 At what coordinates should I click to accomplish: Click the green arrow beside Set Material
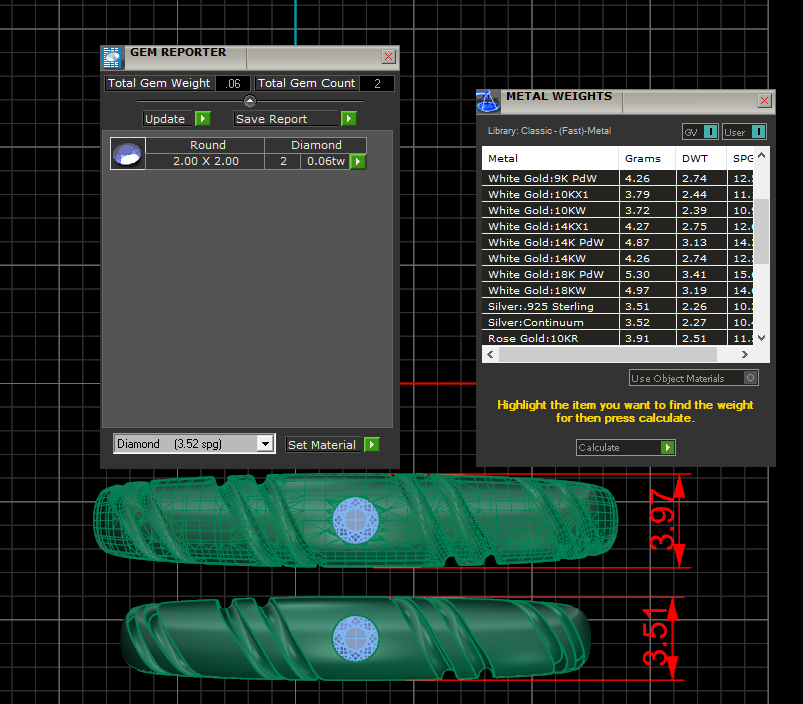[372, 445]
